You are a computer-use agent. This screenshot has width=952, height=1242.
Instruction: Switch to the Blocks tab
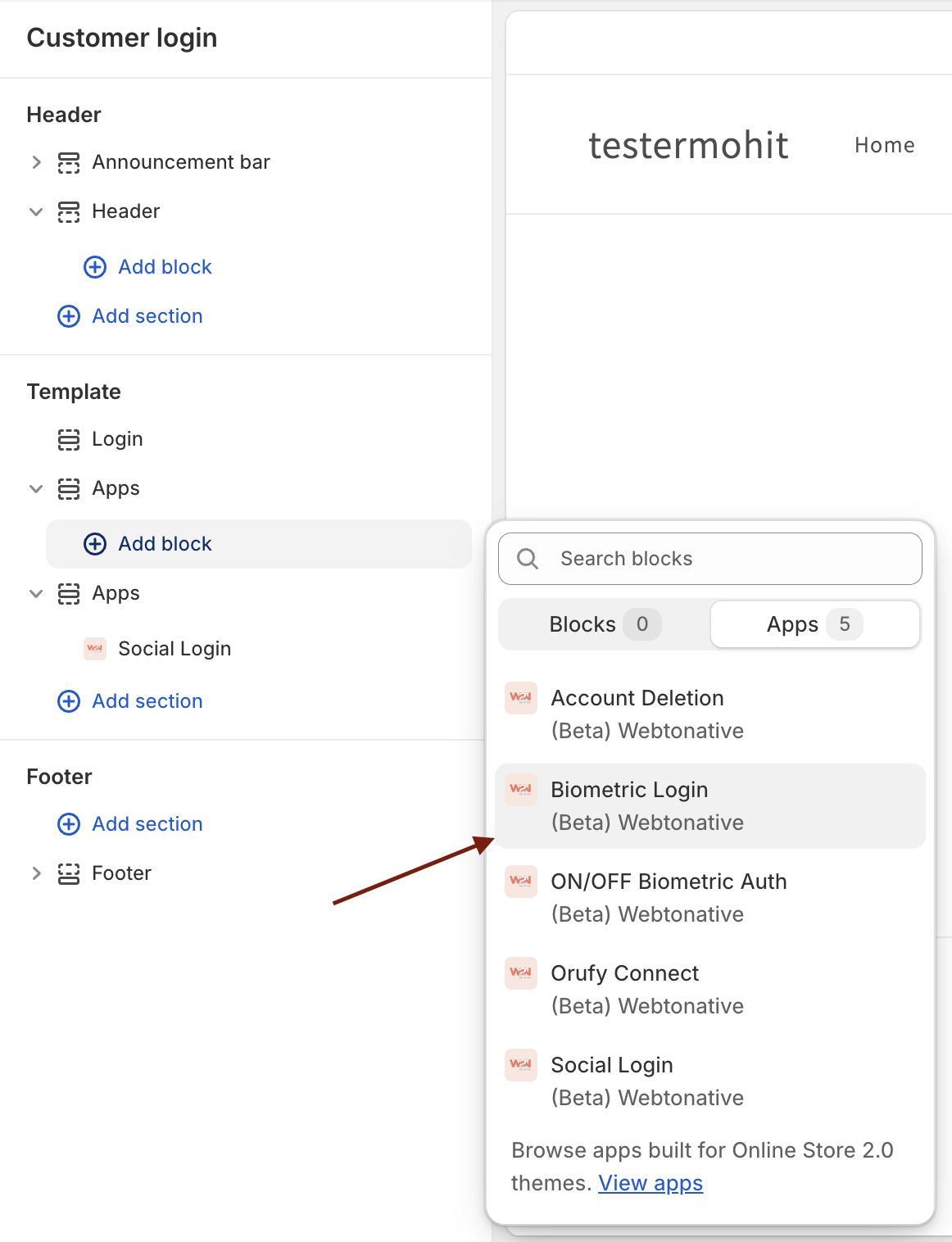pyautogui.click(x=605, y=624)
